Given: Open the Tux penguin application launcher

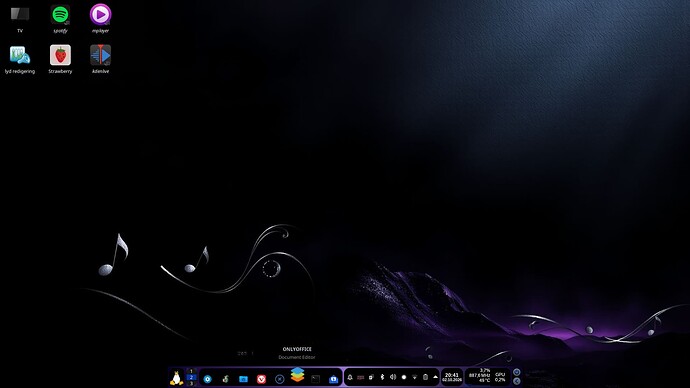Looking at the screenshot, I should tap(176, 378).
